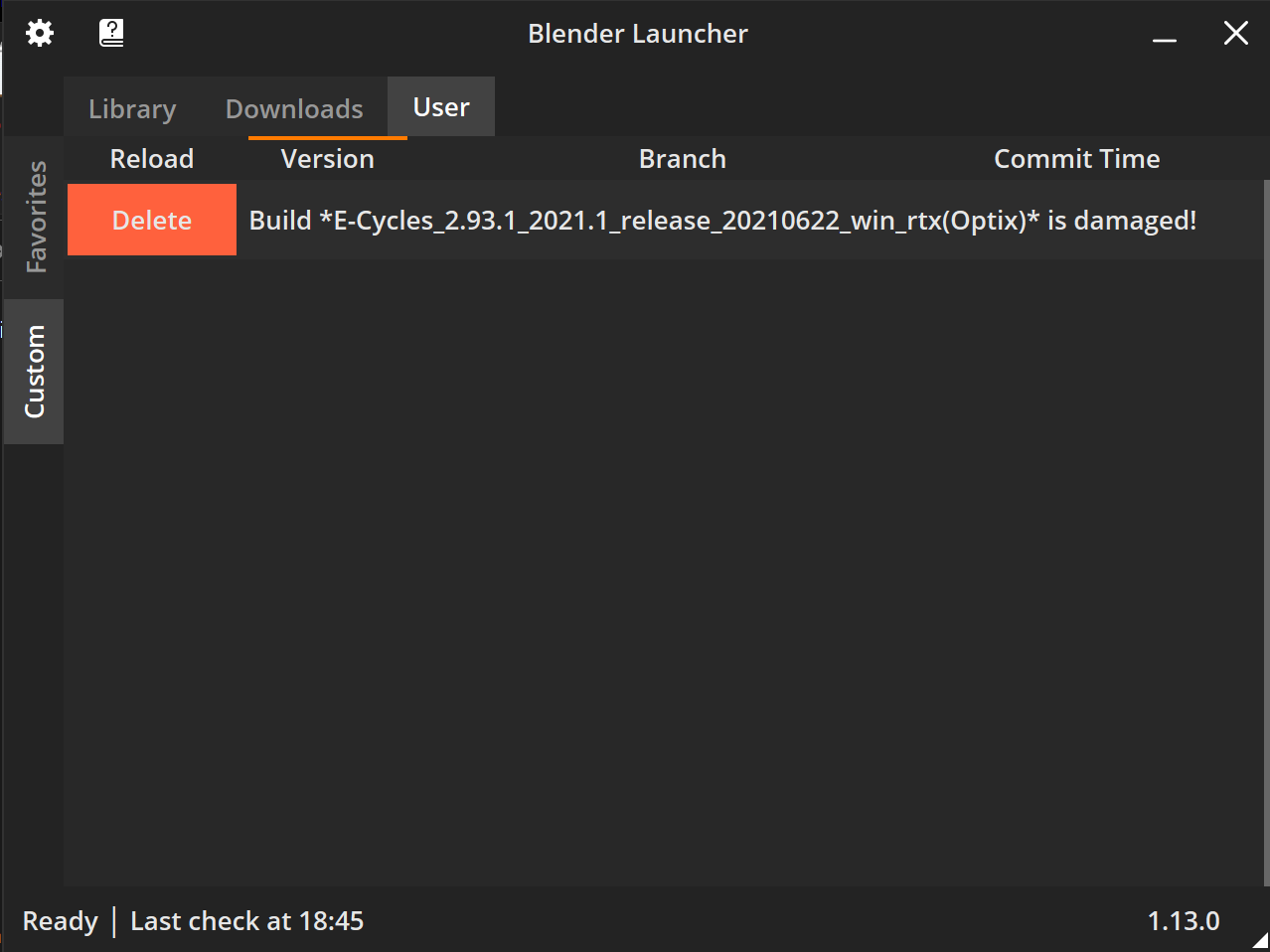Click Last check at 18:45 text
The width and height of the screenshot is (1270, 952).
(247, 921)
